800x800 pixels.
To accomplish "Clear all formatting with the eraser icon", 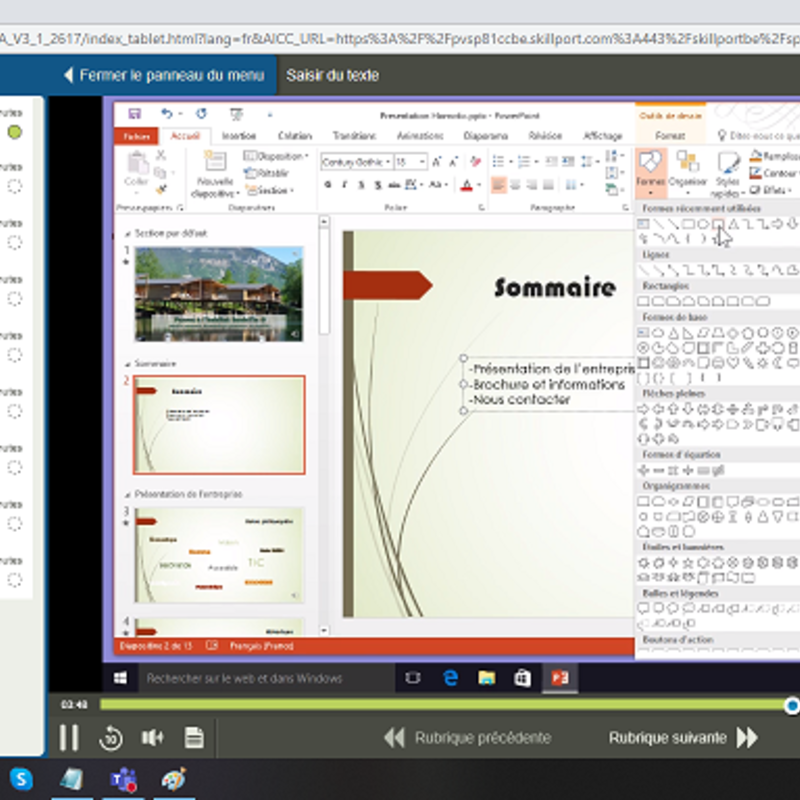I will pos(476,162).
